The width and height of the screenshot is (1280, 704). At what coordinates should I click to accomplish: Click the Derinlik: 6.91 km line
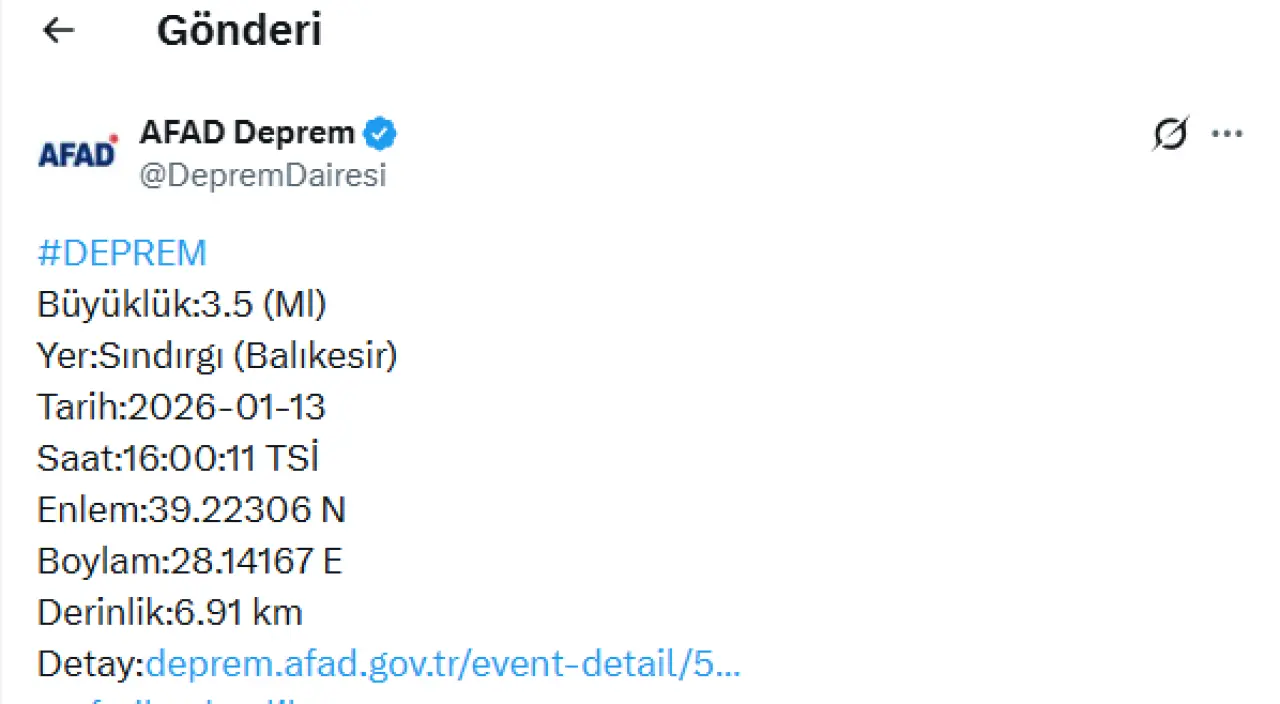[169, 613]
